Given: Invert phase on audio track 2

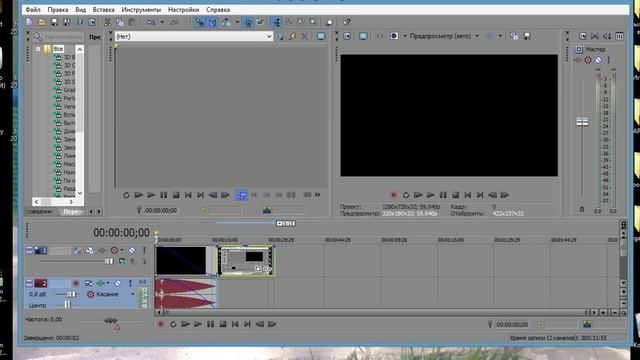Looking at the screenshot, I should coord(88,283).
